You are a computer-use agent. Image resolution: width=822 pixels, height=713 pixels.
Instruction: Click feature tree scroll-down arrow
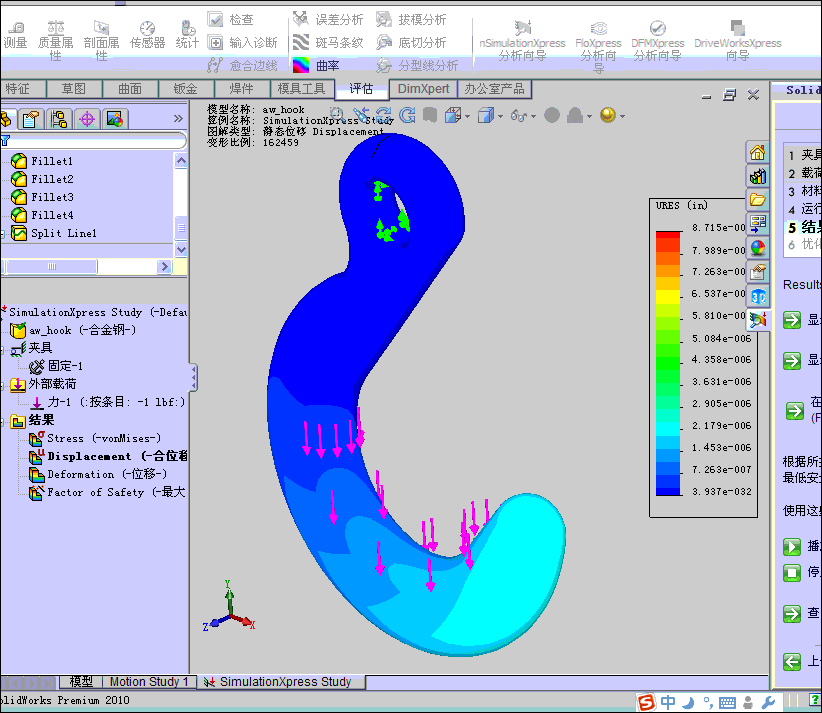coord(181,250)
